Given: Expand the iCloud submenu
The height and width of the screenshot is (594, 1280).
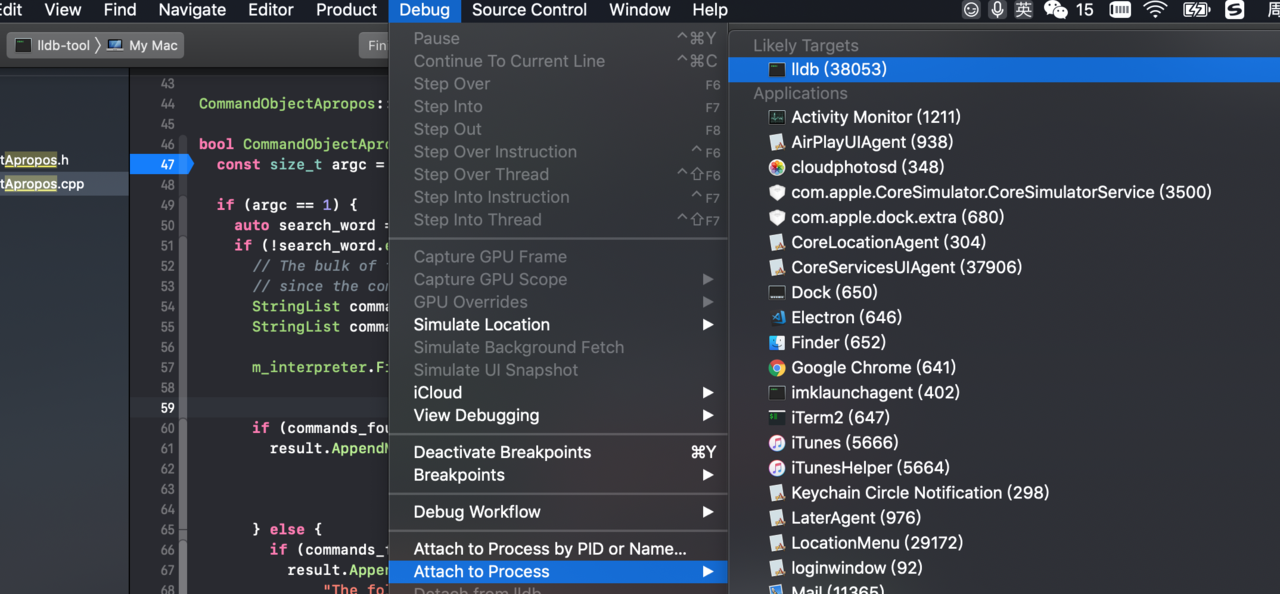Looking at the screenshot, I should click(558, 393).
